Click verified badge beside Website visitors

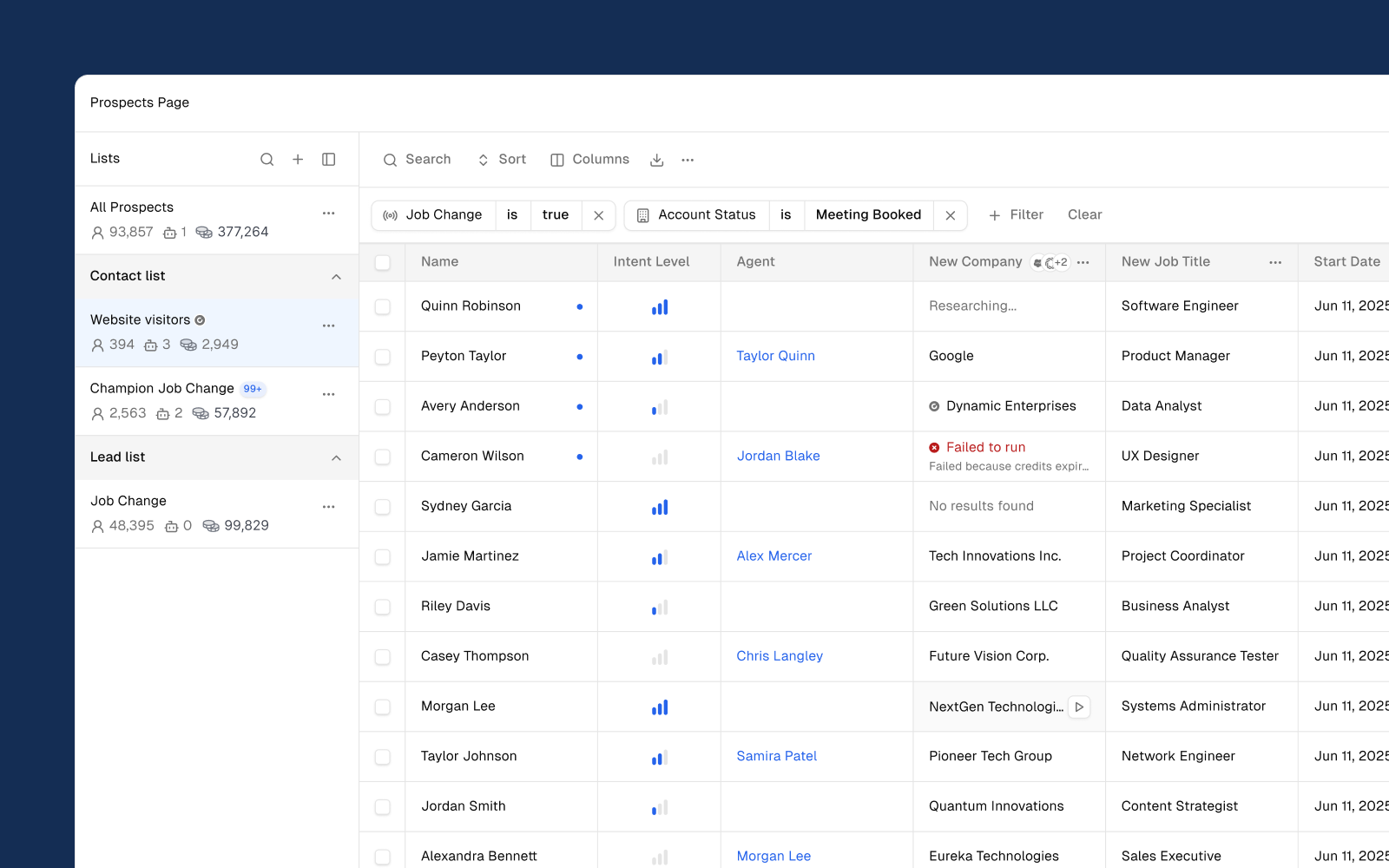pos(200,320)
